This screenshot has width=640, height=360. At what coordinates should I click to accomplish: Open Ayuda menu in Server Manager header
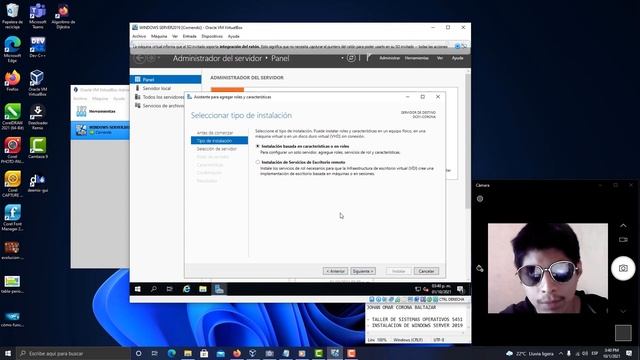[x=457, y=58]
